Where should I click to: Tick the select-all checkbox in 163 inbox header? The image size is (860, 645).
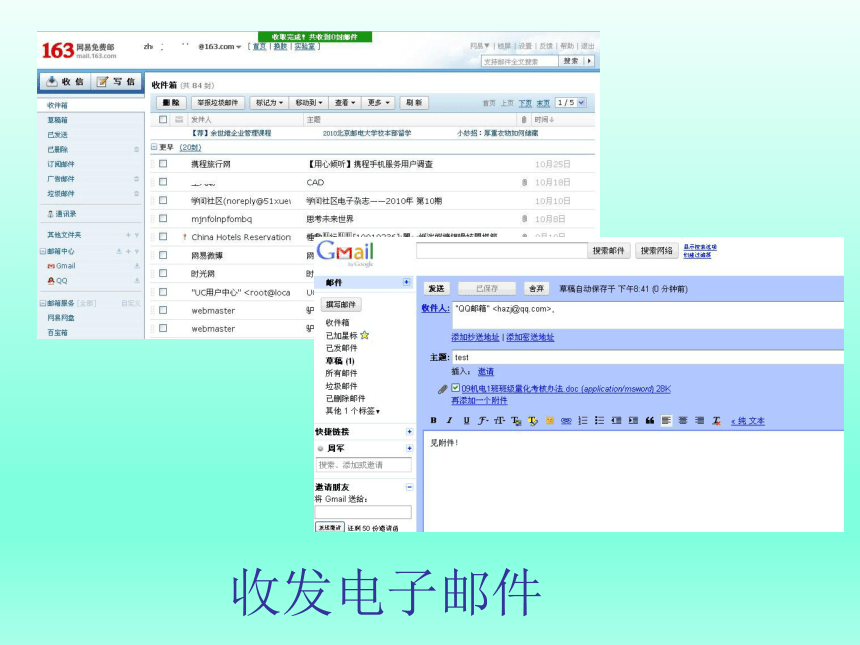click(163, 119)
